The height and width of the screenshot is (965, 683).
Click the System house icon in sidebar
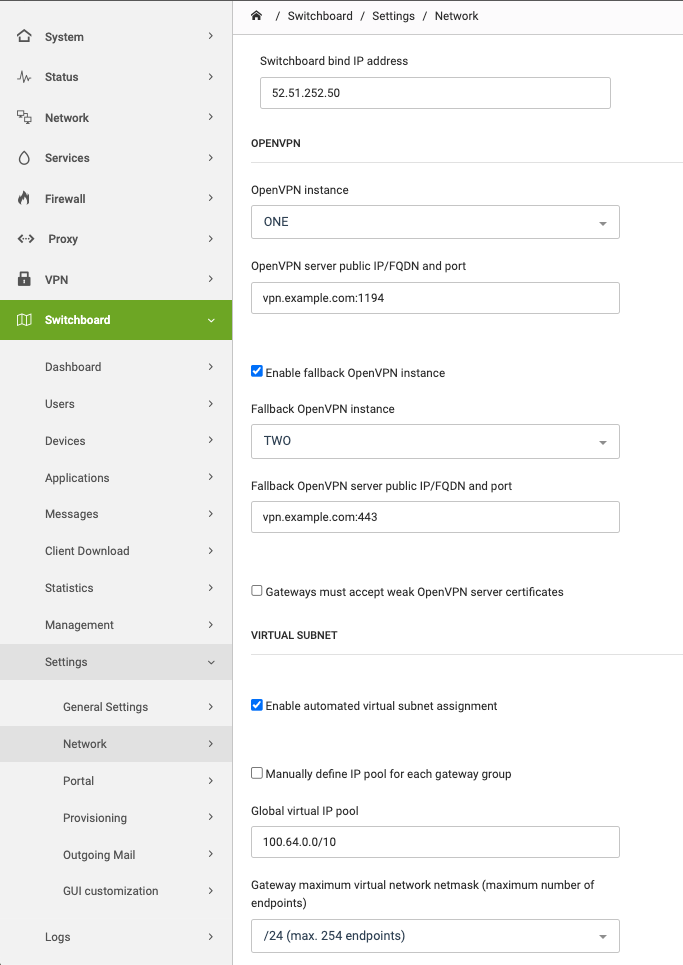pos(24,36)
